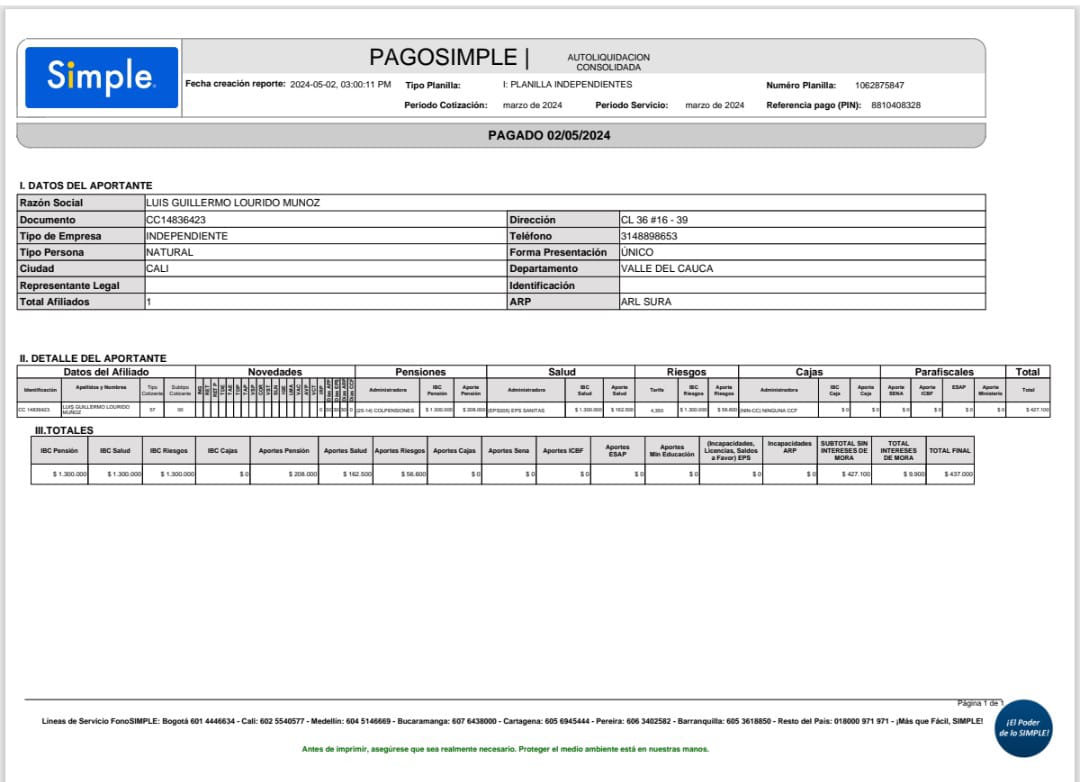Click the I. DATOS DEL APORTANTE section heading
Screen dimensions: 1080x782
pyautogui.click(x=86, y=186)
